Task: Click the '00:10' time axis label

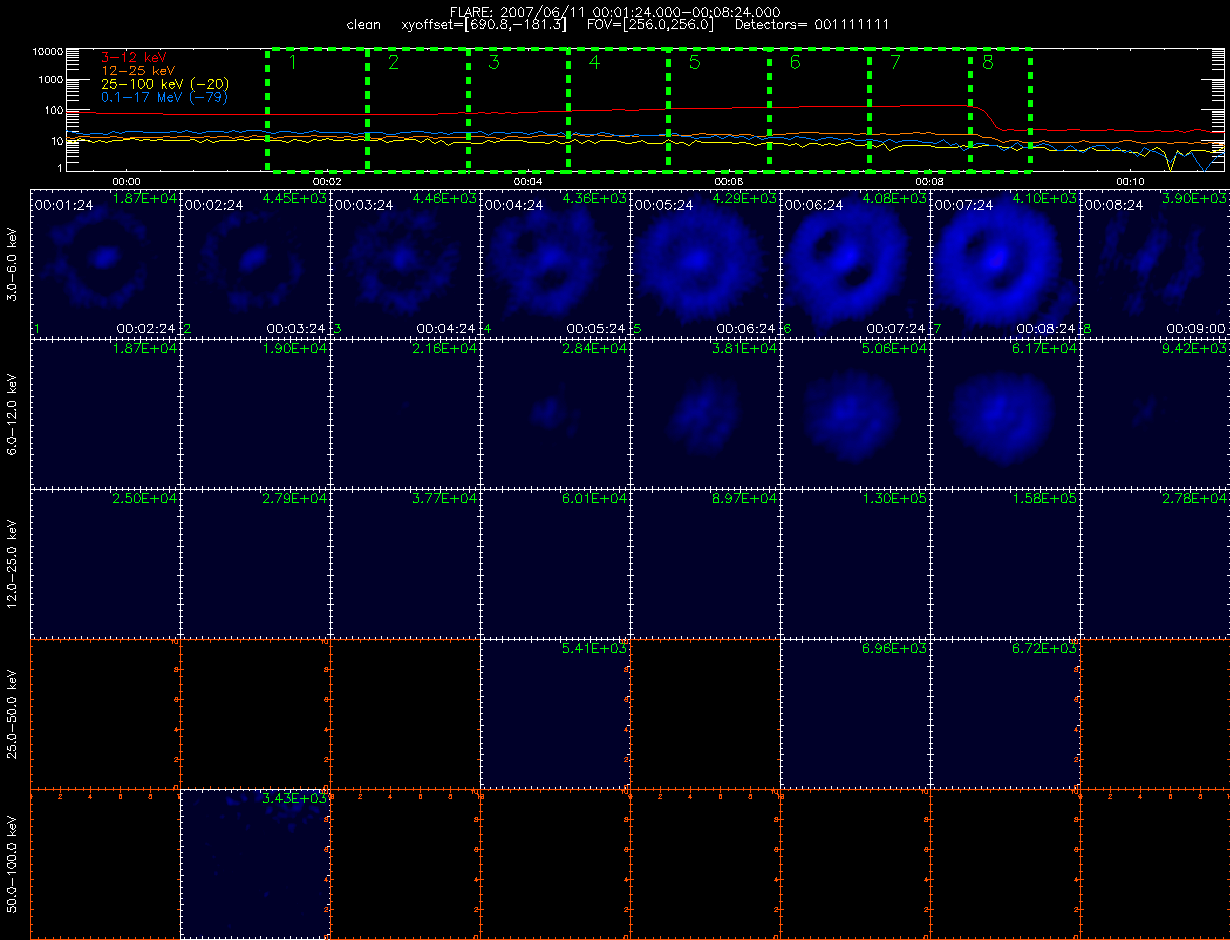Action: pos(1130,182)
